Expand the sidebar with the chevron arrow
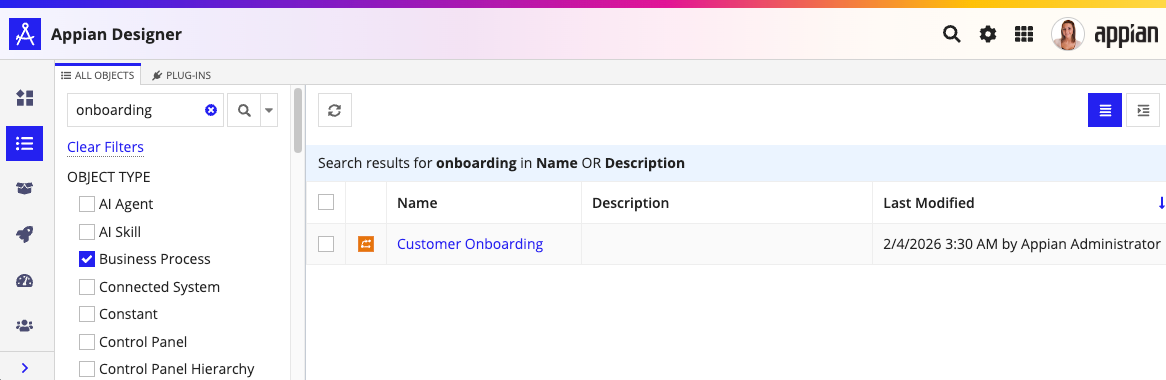 [25, 367]
